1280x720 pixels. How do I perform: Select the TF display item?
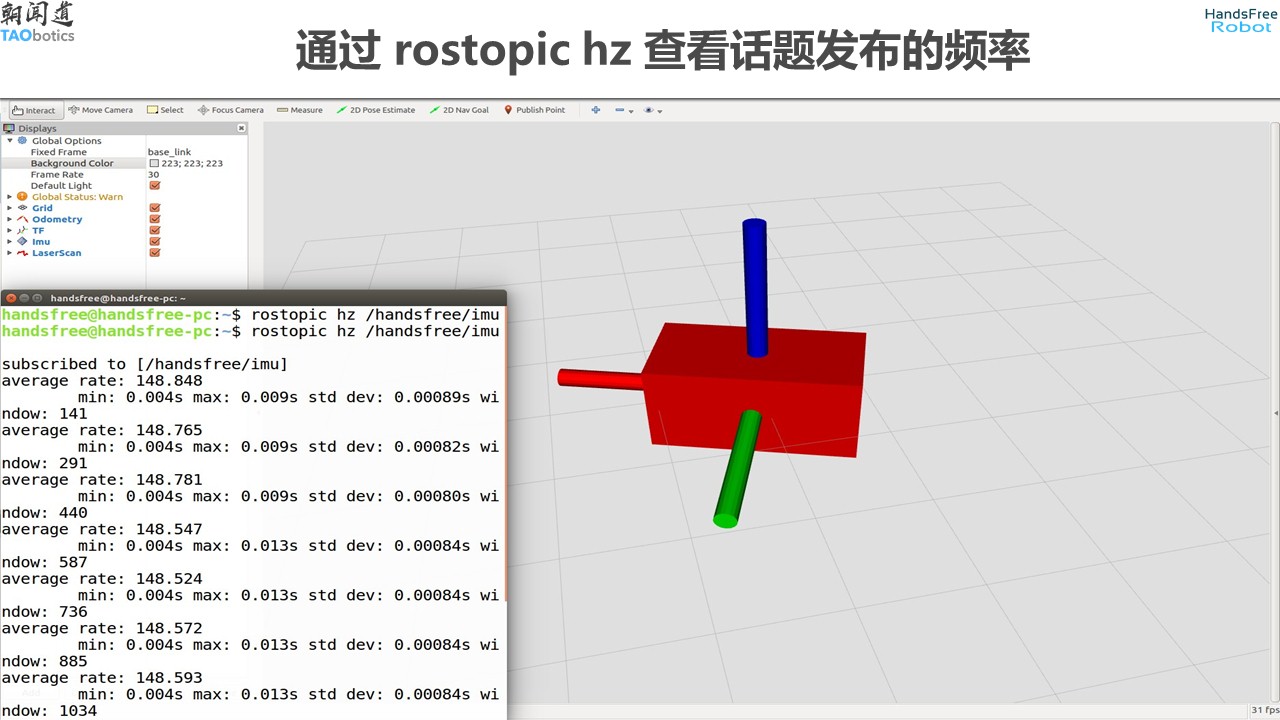point(38,230)
